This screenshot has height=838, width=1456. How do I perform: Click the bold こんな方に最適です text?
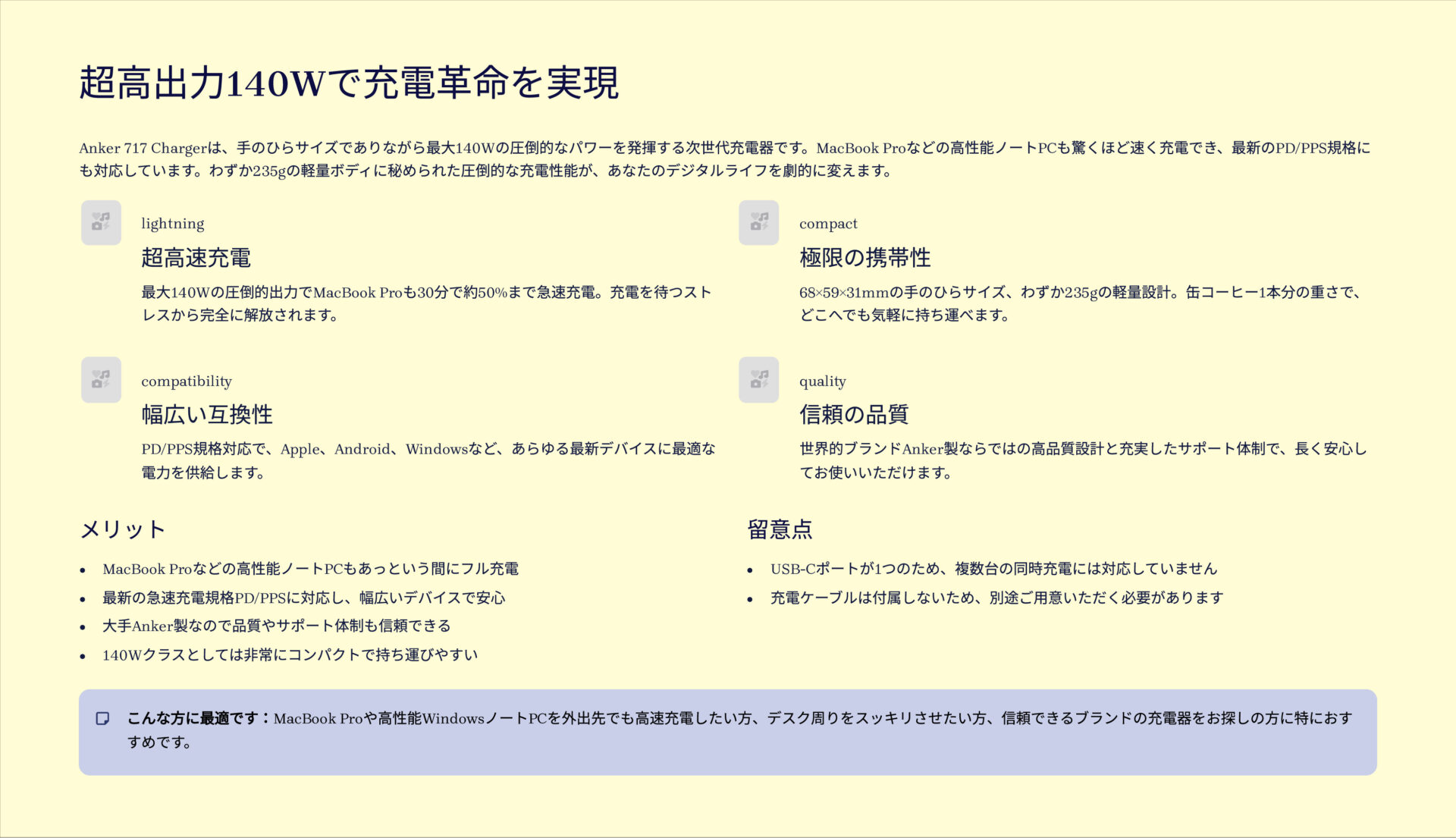click(199, 718)
